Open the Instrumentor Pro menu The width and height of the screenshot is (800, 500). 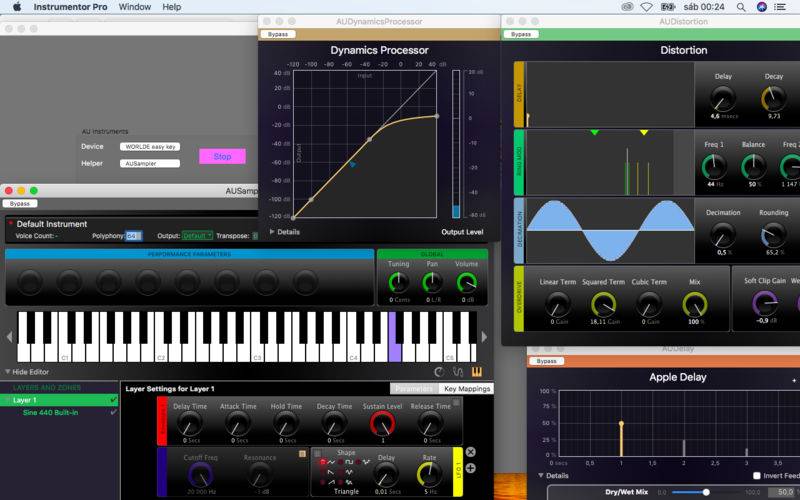[x=70, y=7]
